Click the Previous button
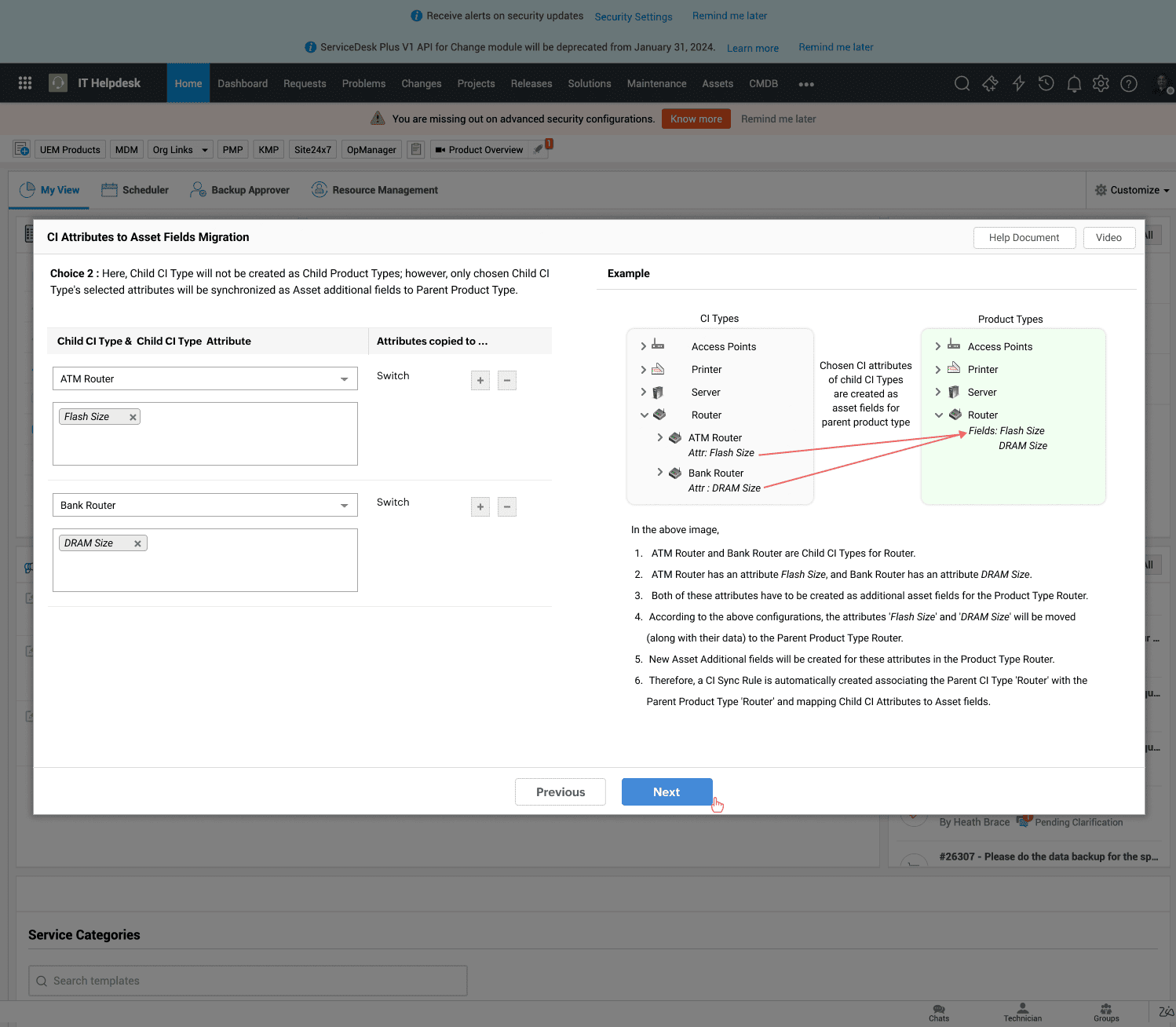This screenshot has width=1176, height=1027. pos(560,792)
